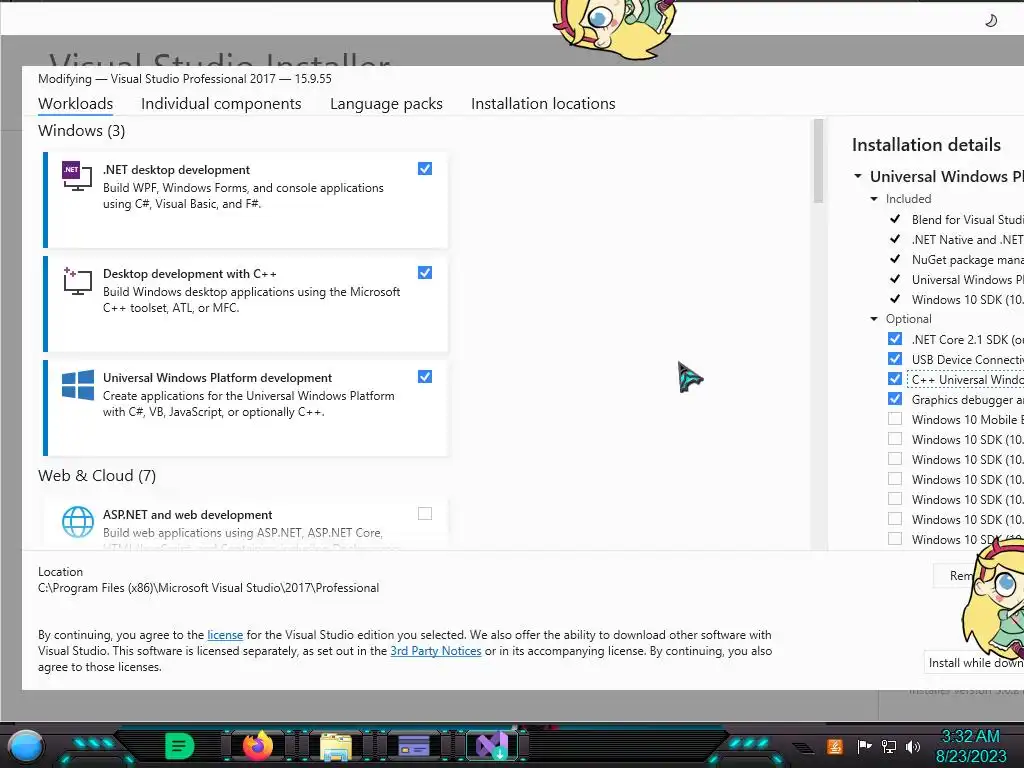Check the ASP.NET and web development workload
Viewport: 1024px width, 768px height.
(x=424, y=513)
